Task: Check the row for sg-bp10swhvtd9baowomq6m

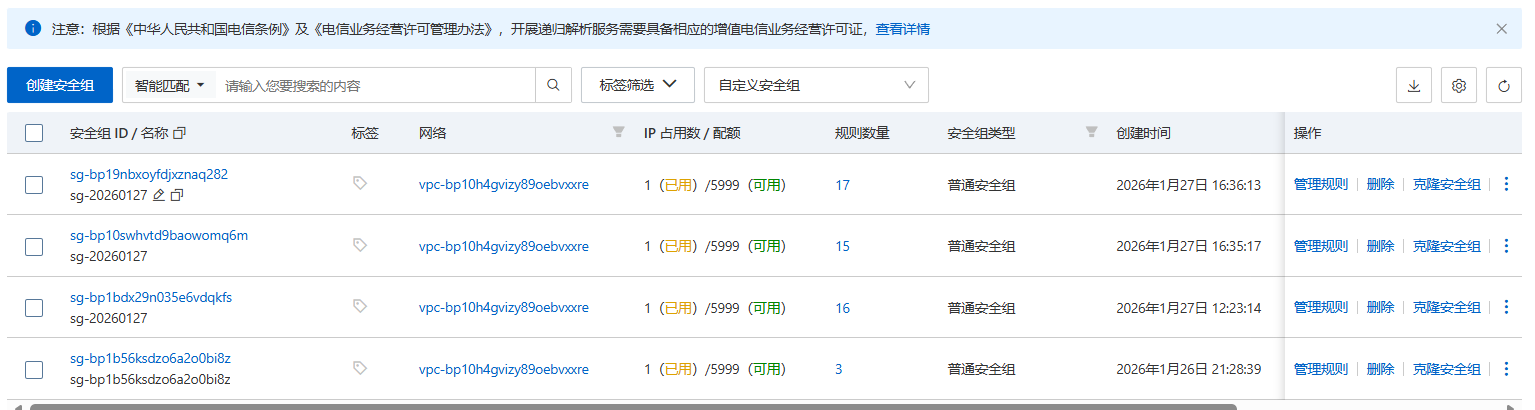Action: (x=34, y=247)
